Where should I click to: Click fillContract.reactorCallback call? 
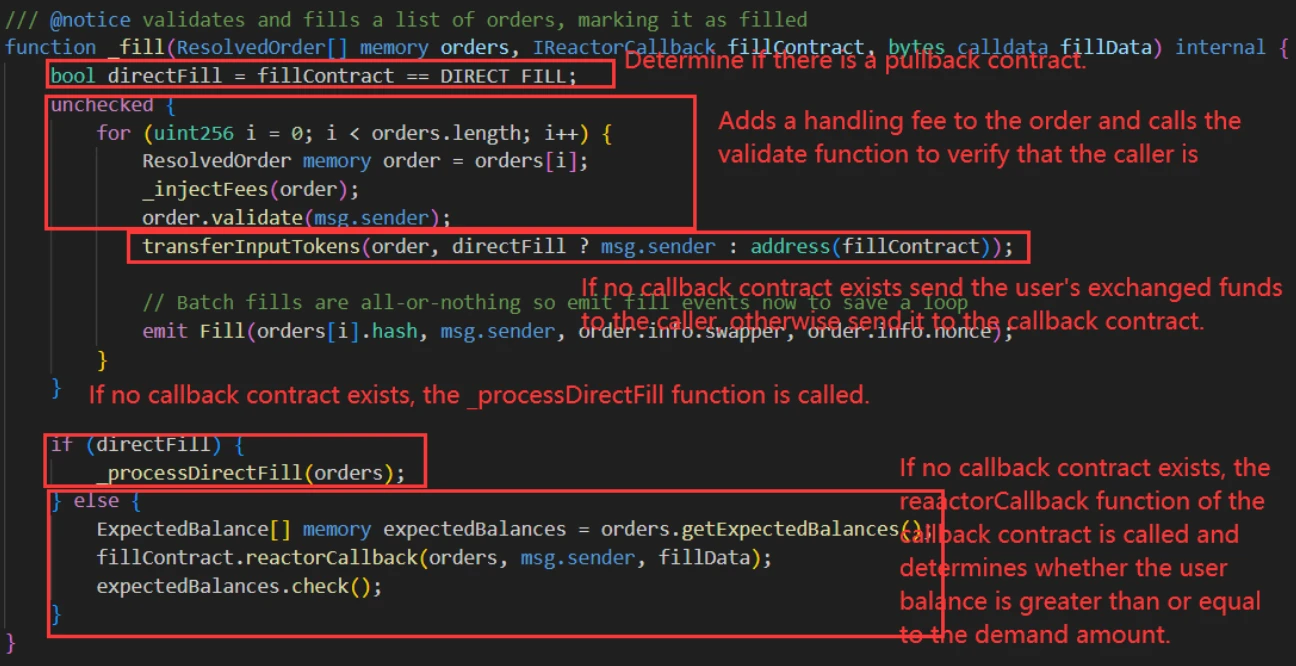pyautogui.click(x=434, y=557)
